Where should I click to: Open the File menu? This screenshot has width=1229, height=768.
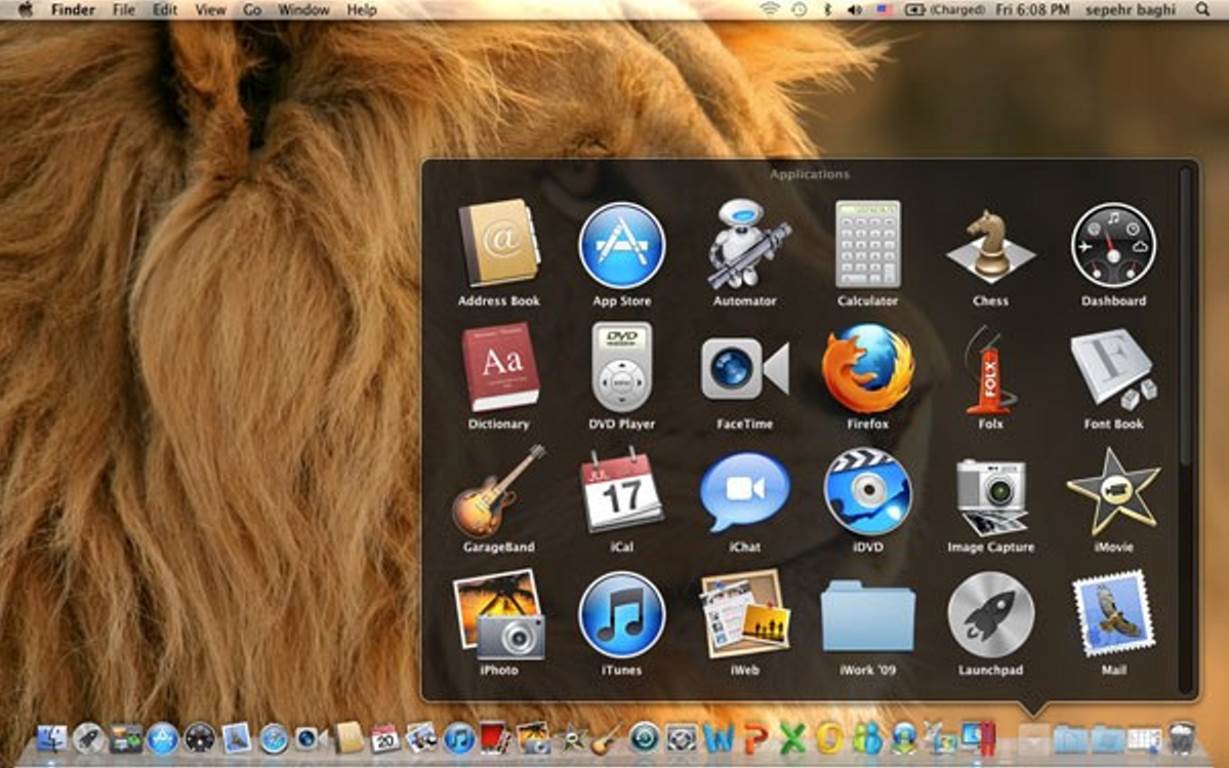(x=123, y=10)
